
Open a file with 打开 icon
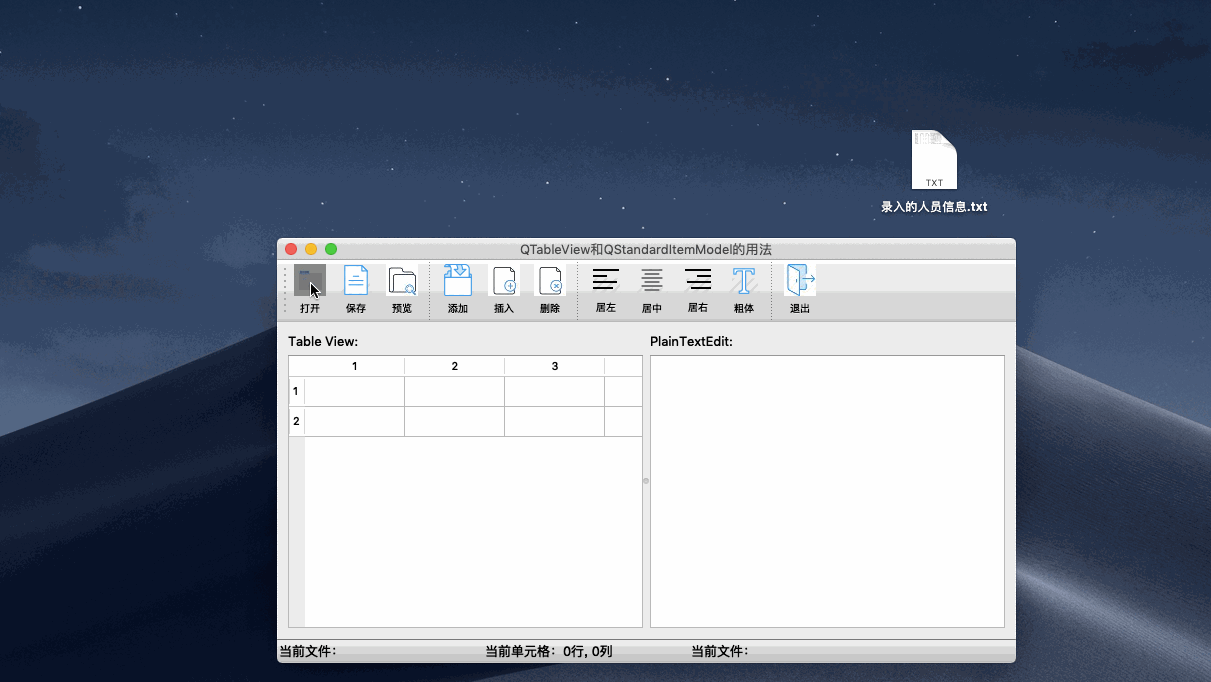point(310,280)
